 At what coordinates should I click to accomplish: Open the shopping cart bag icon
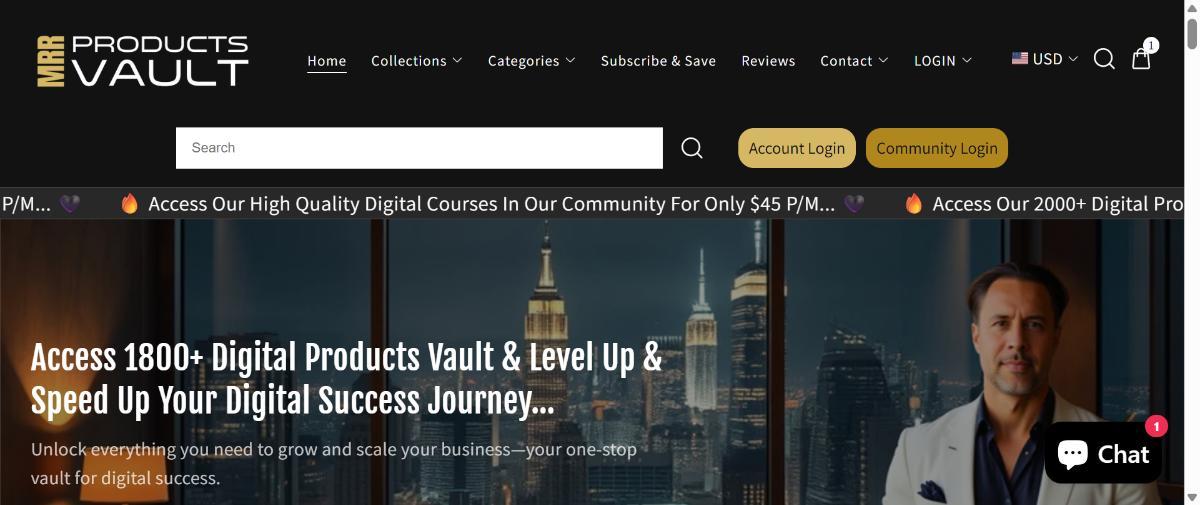tap(1141, 59)
